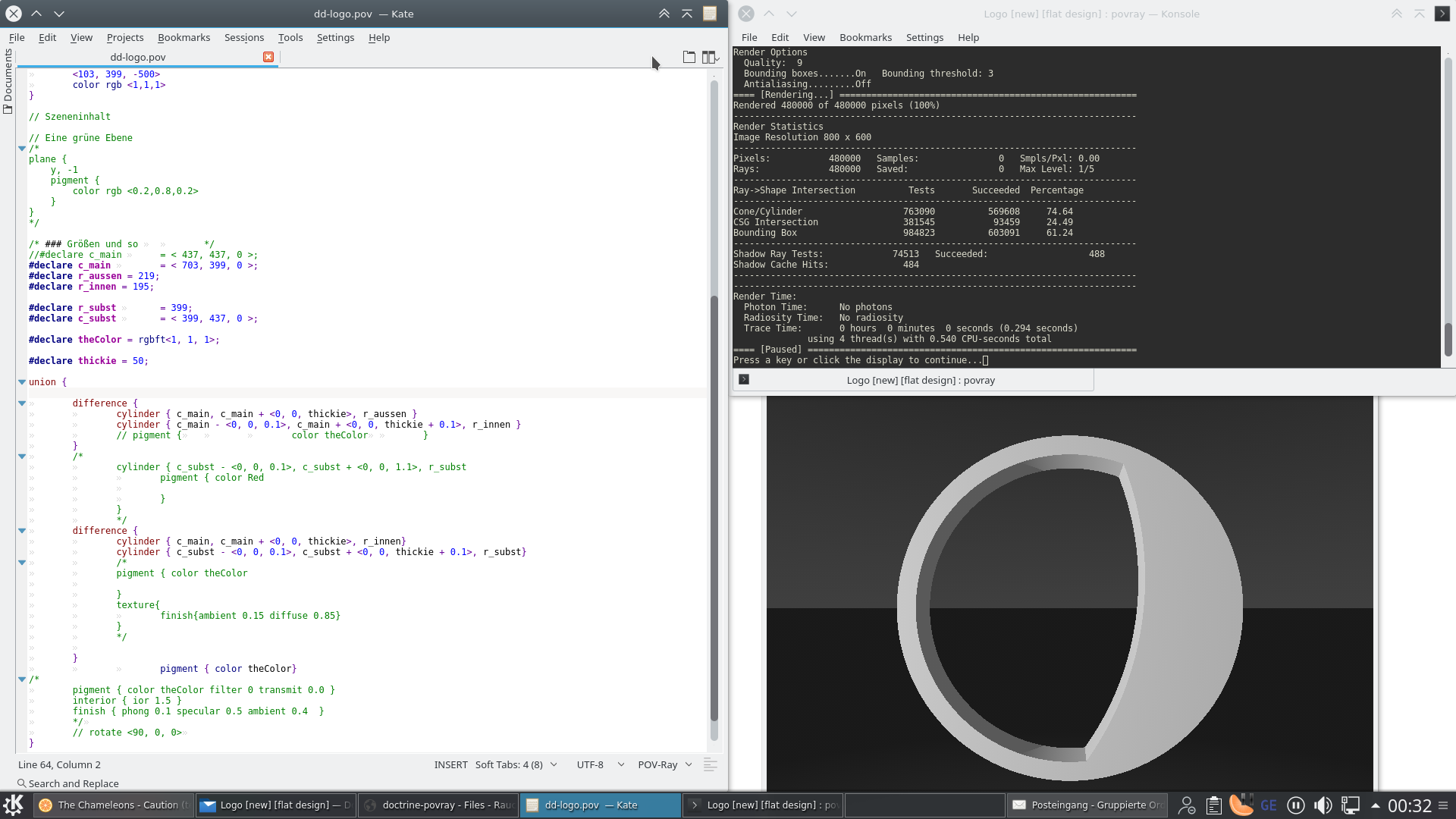Open the Bookmarks menu in Kate

point(184,37)
